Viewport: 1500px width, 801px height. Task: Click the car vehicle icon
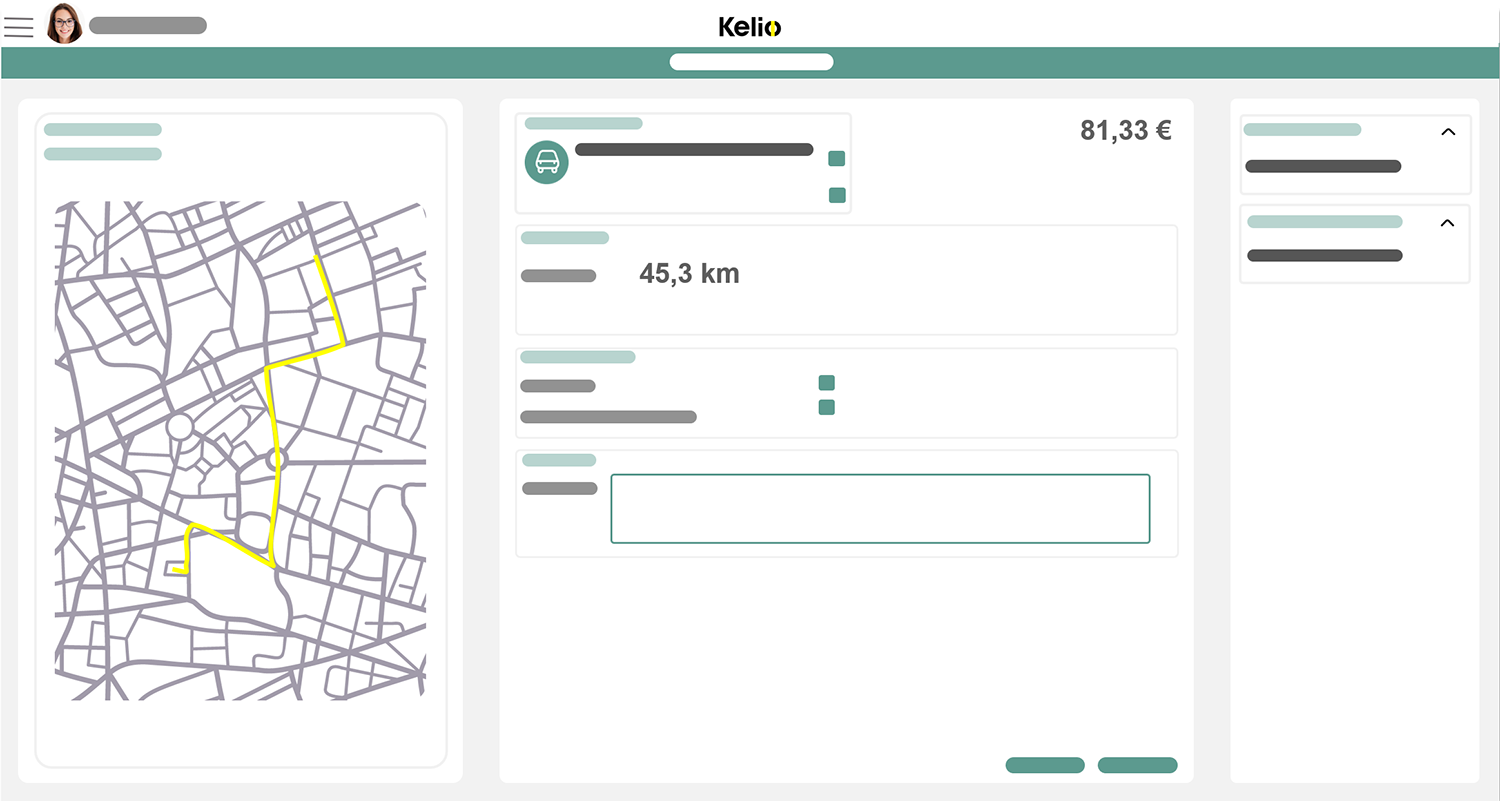[x=547, y=162]
